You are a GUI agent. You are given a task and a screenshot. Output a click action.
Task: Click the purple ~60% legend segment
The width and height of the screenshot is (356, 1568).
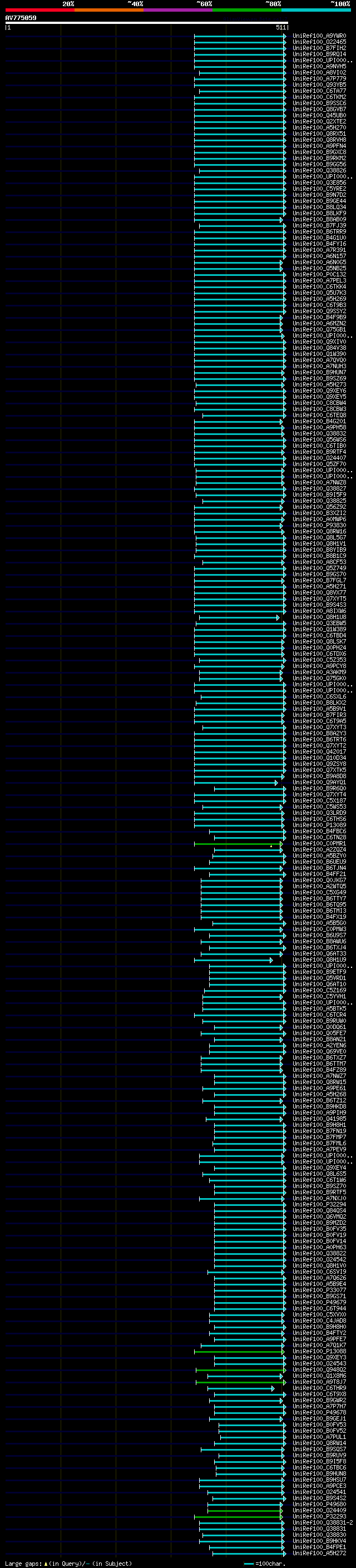click(179, 10)
